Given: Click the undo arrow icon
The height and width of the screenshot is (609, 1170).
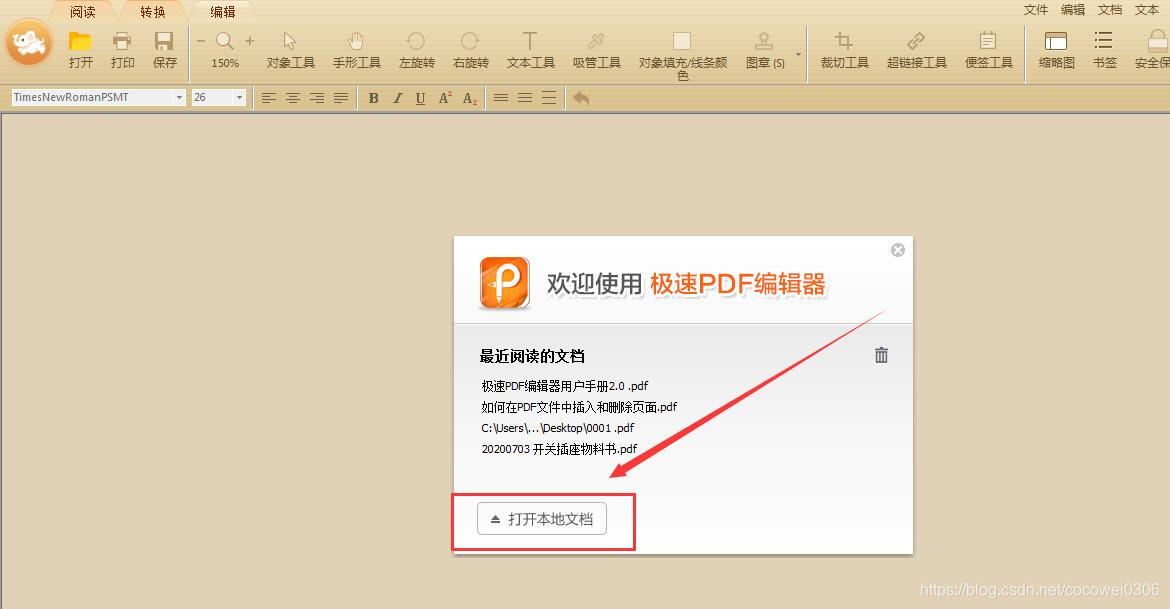Looking at the screenshot, I should click(x=581, y=98).
